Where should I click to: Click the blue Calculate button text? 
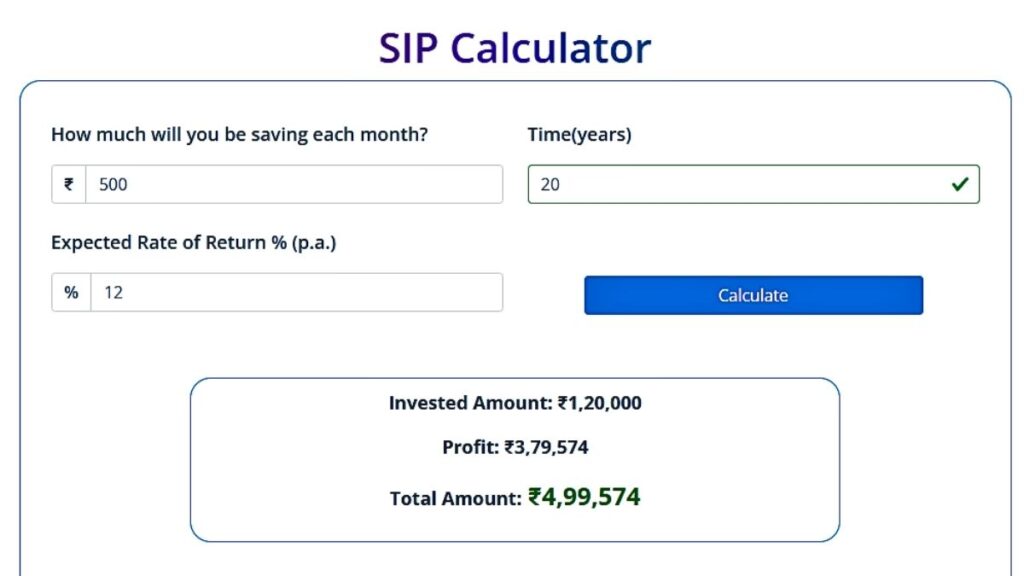click(x=752, y=294)
